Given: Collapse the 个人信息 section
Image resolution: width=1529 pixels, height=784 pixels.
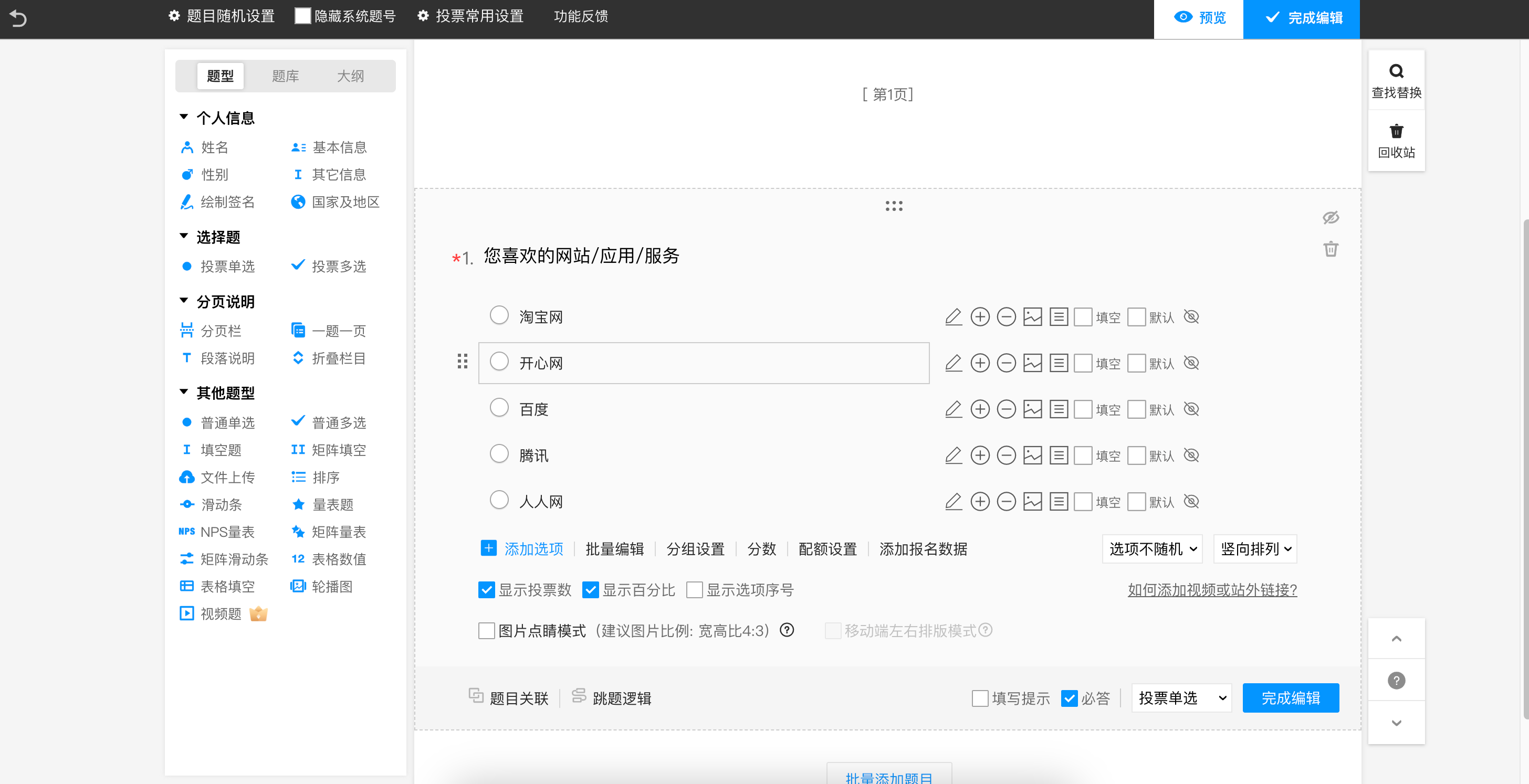Looking at the screenshot, I should [184, 118].
